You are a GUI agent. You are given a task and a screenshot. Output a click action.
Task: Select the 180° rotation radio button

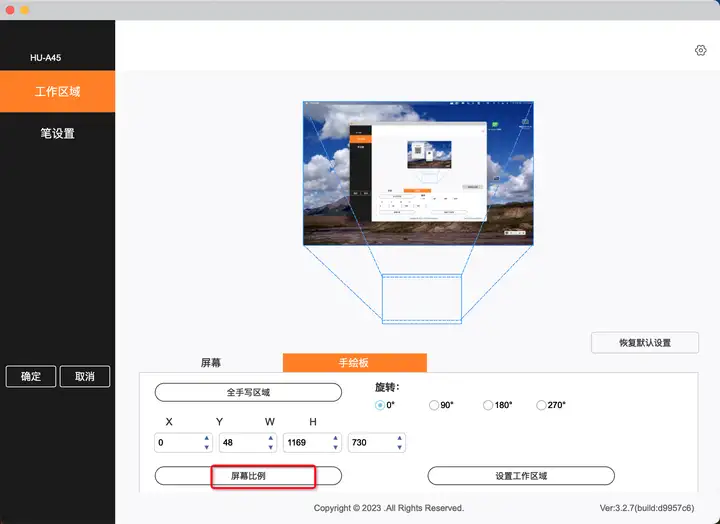pos(488,405)
